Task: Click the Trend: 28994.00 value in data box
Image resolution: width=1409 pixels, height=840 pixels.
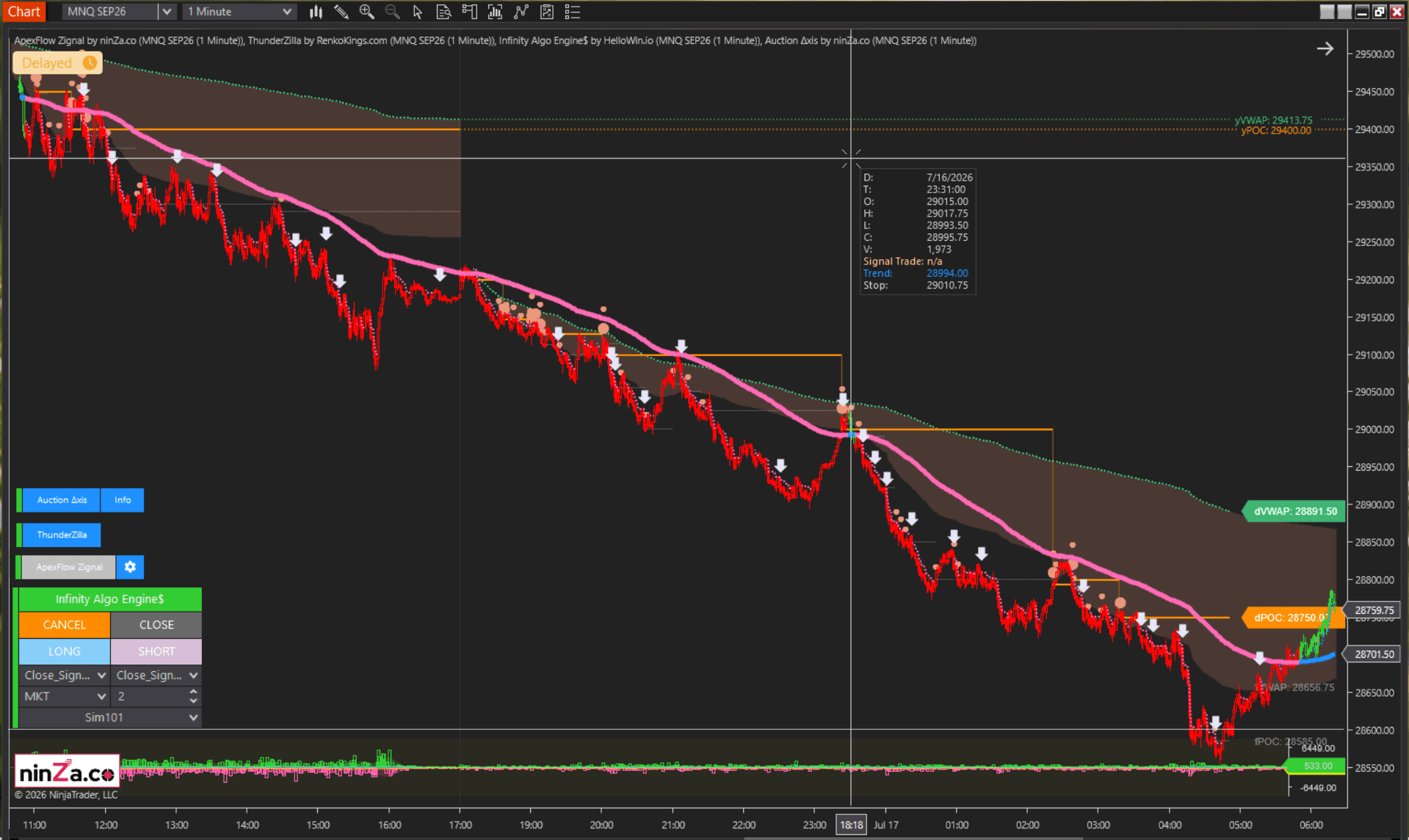Action: 947,273
